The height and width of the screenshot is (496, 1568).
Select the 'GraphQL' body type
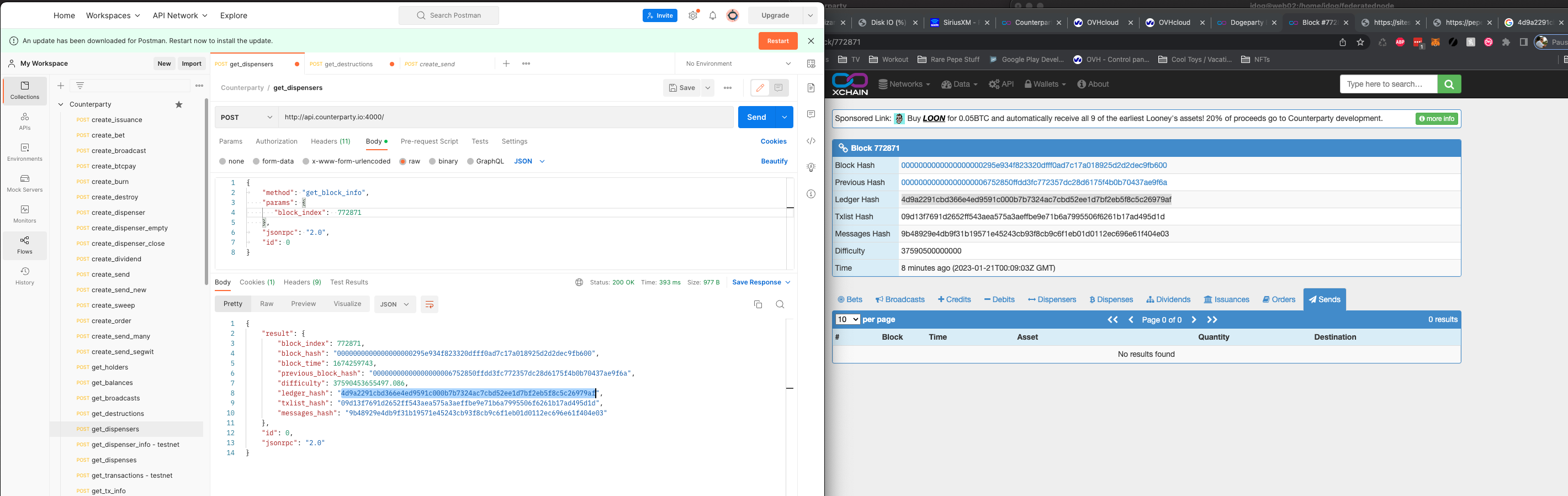pos(470,161)
